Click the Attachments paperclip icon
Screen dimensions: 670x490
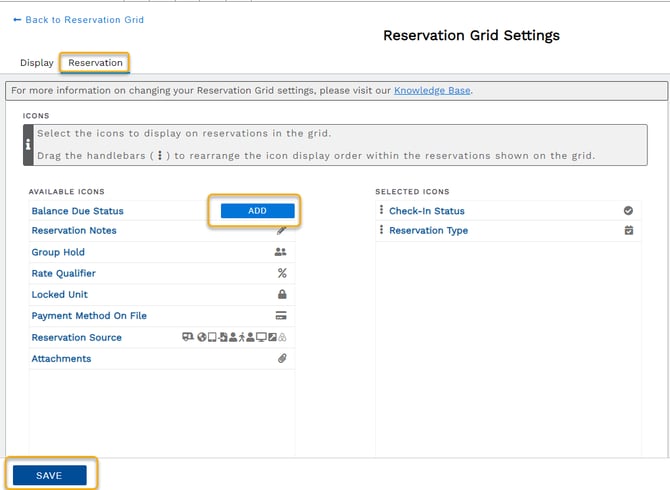282,359
